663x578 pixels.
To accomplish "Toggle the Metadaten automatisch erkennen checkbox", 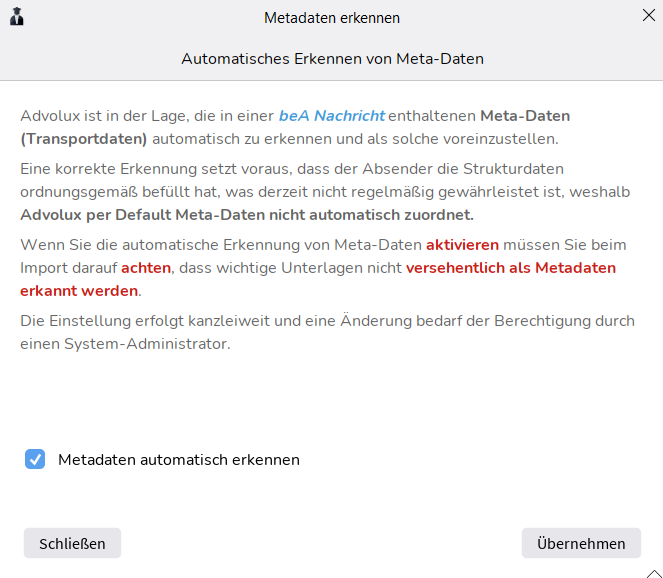I will (x=35, y=460).
